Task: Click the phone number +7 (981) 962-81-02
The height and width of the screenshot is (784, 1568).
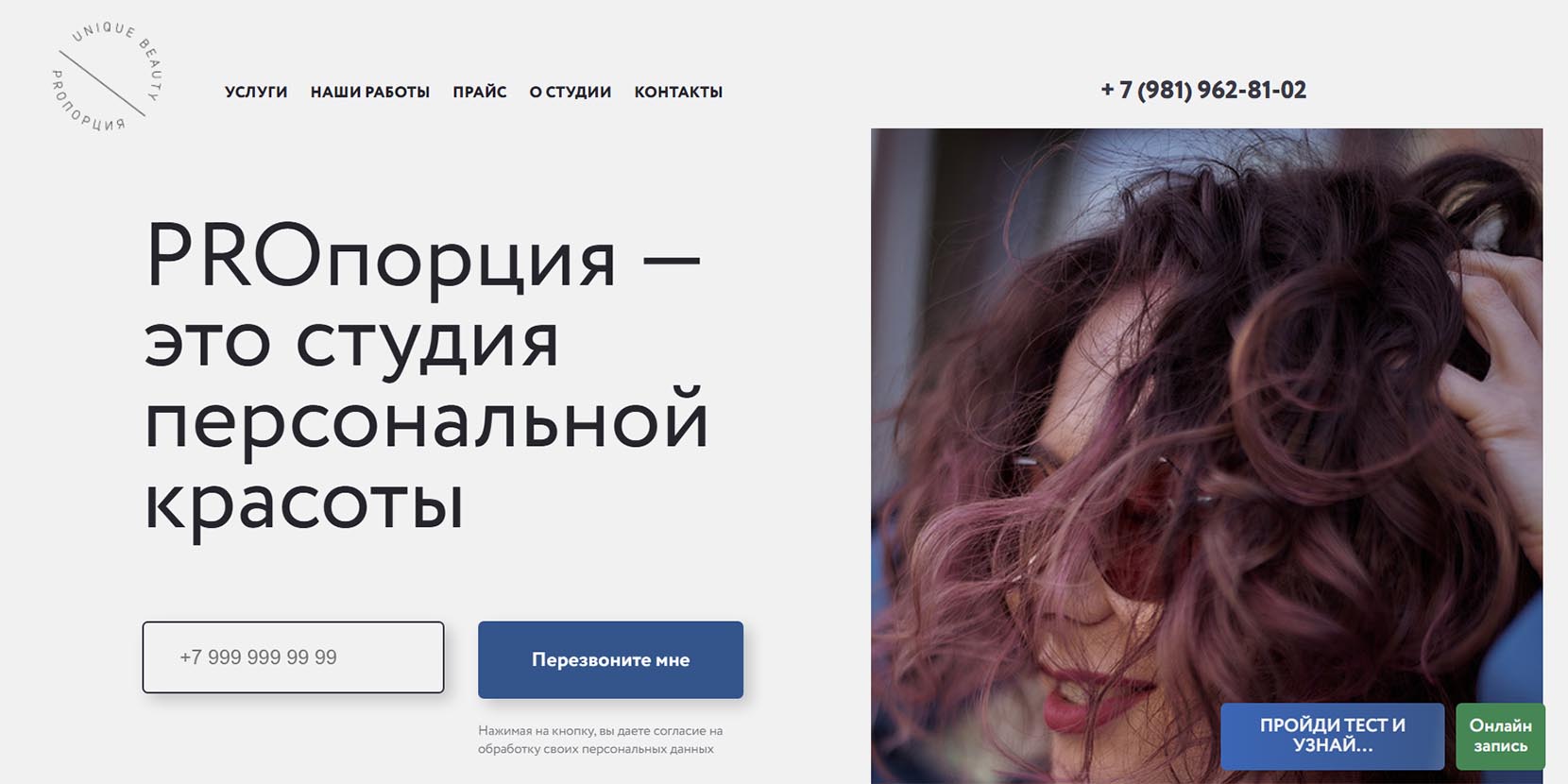Action: tap(1203, 90)
